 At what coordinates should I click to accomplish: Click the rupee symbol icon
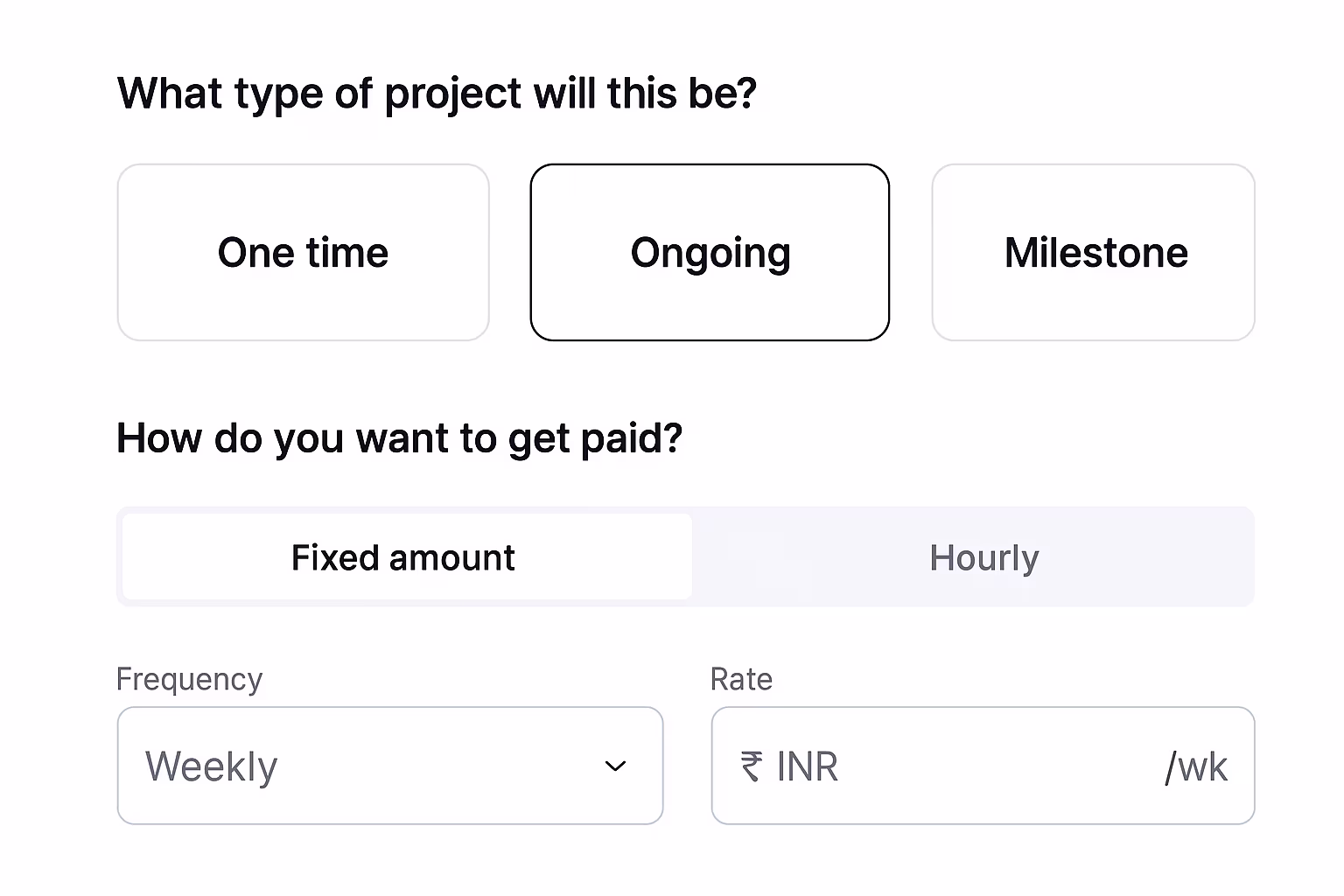coord(752,766)
